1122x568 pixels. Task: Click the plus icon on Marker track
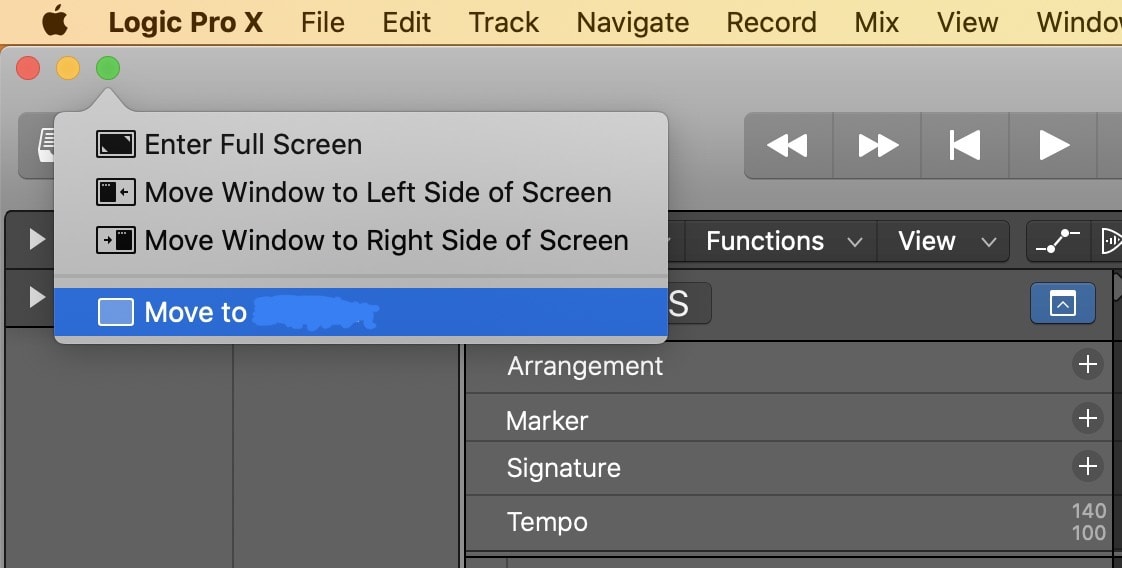coord(1087,418)
